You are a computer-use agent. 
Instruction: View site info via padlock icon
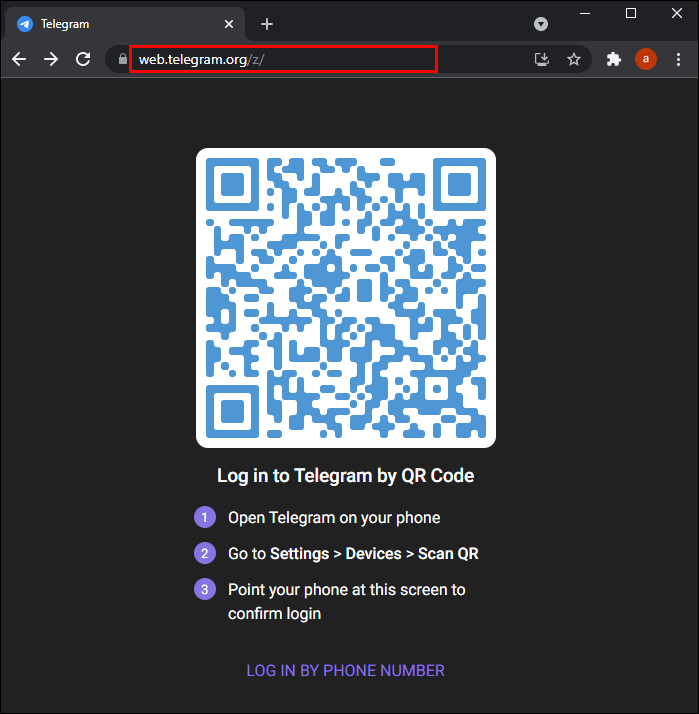tap(123, 59)
